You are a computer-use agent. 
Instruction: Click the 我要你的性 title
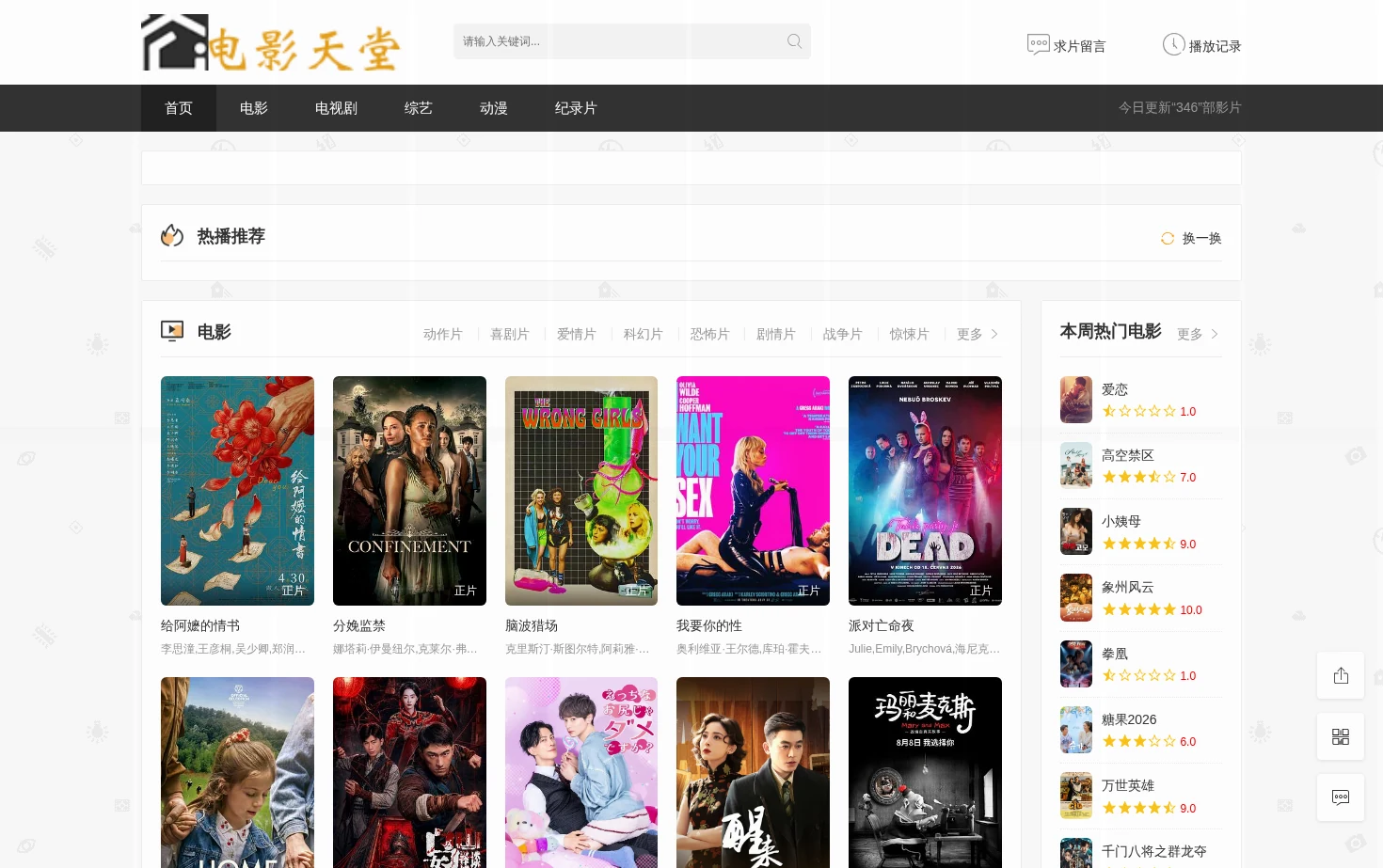709,625
